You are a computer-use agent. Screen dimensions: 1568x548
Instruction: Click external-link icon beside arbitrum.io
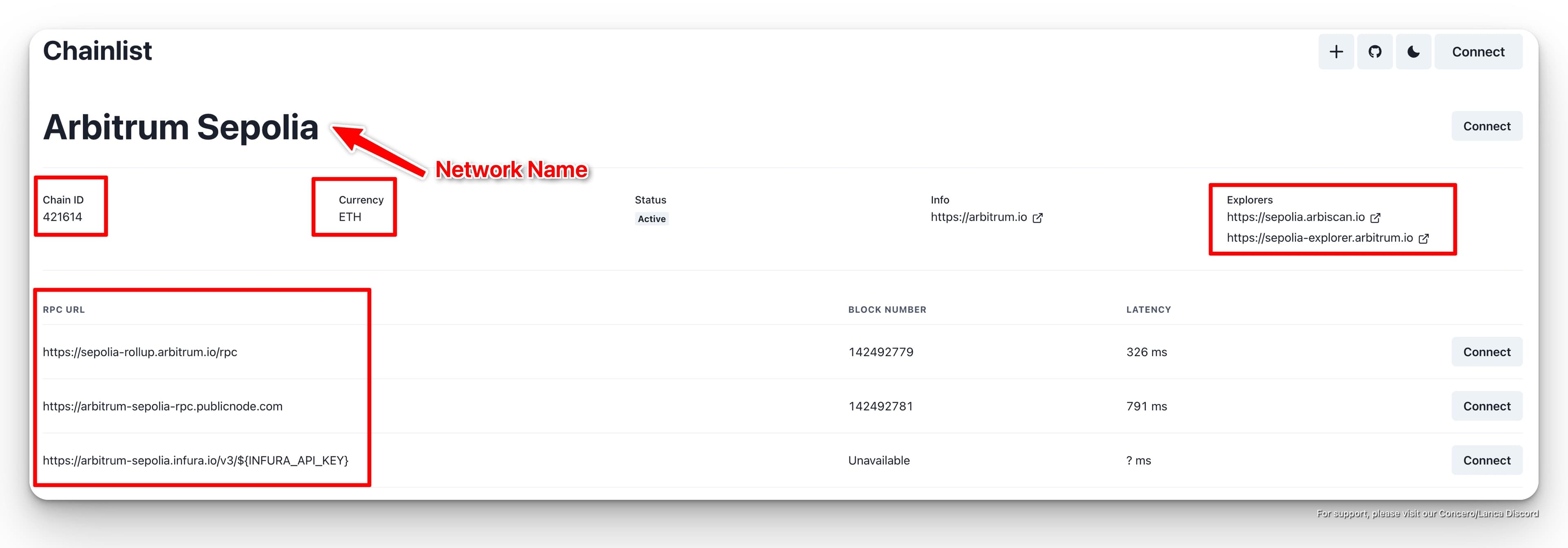(x=1037, y=218)
